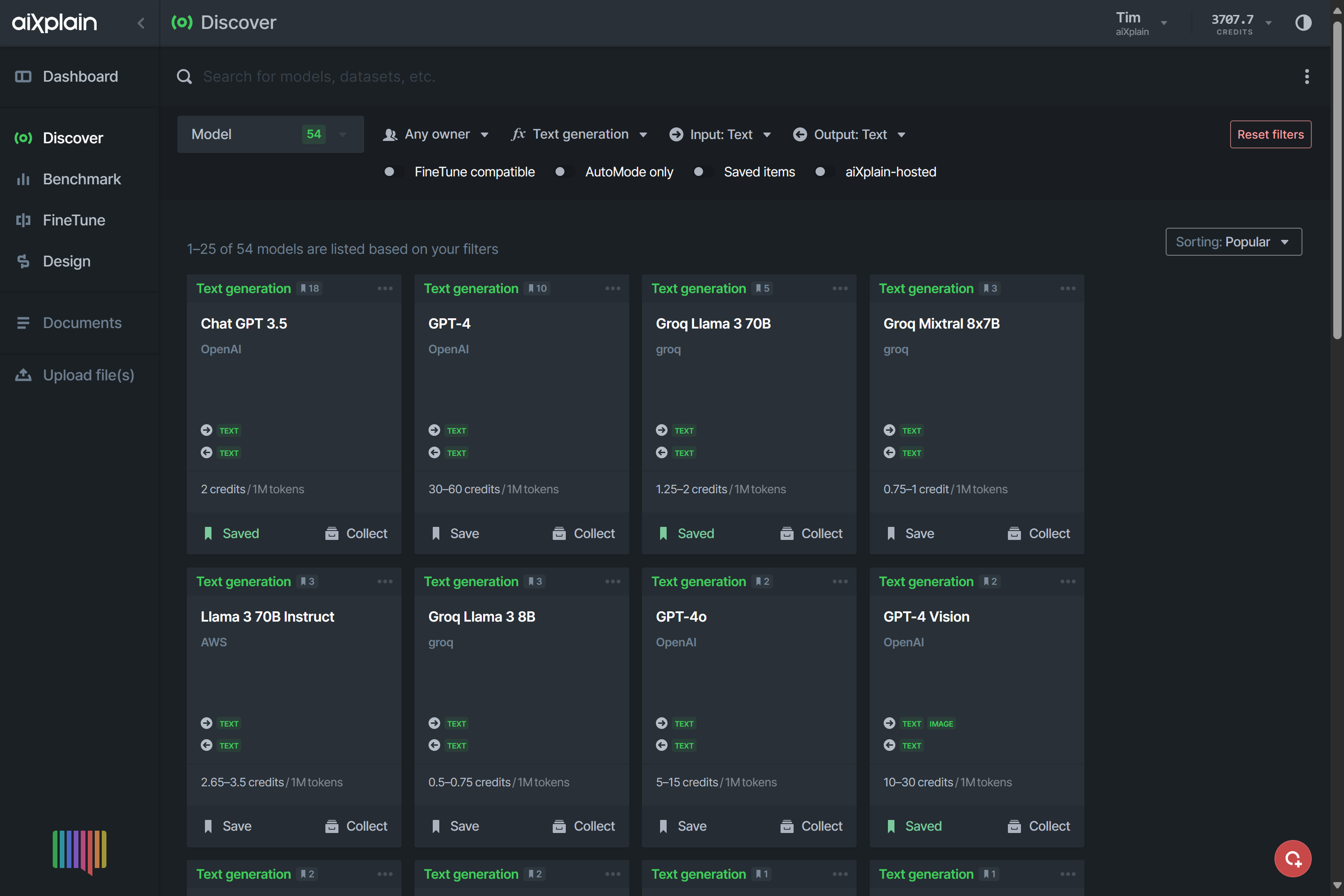Image resolution: width=1344 pixels, height=896 pixels.
Task: Open the more options dots on Groq Llama 3 70B card
Action: pos(840,288)
